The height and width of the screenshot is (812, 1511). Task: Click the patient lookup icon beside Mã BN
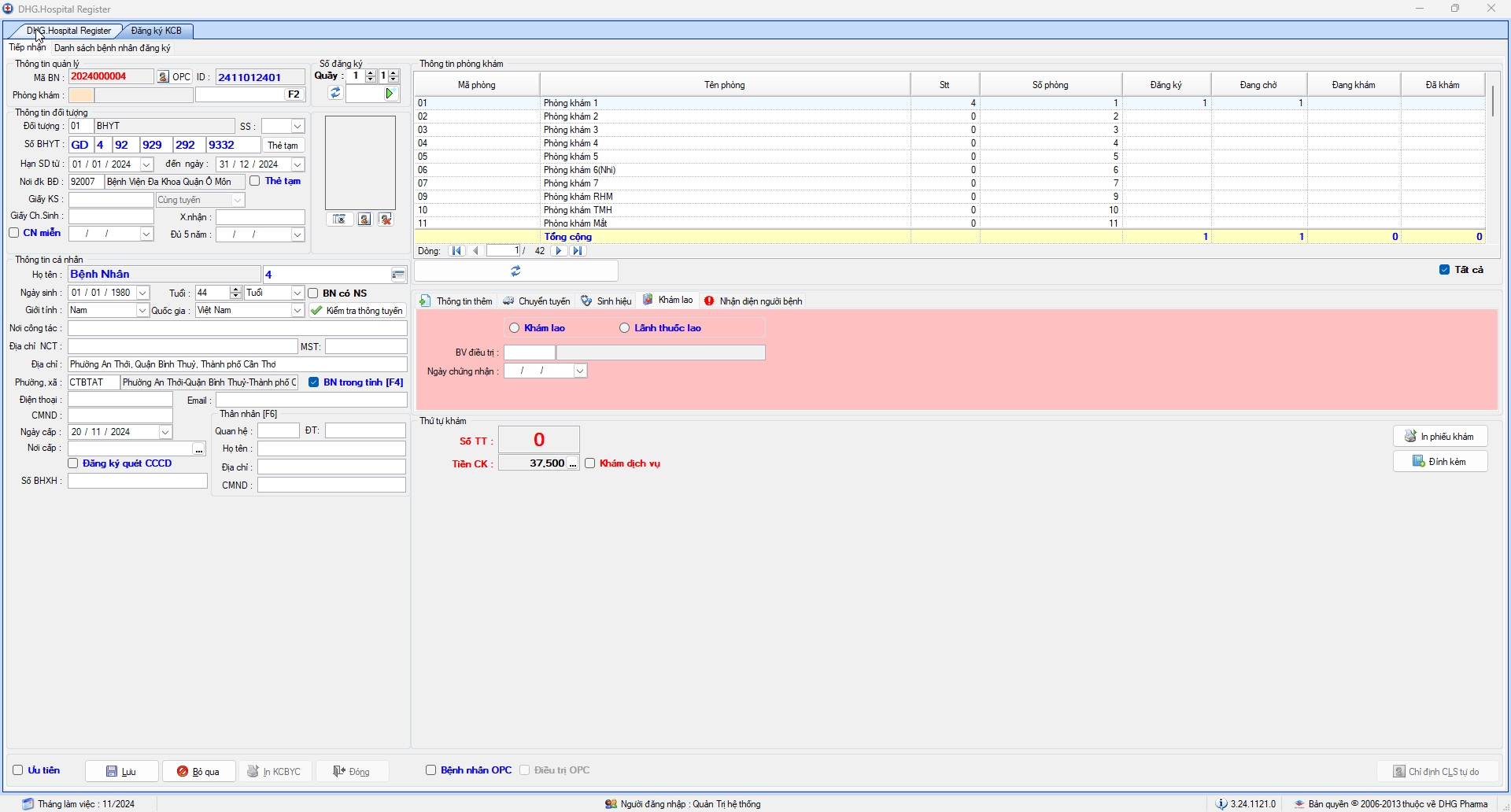click(x=163, y=76)
